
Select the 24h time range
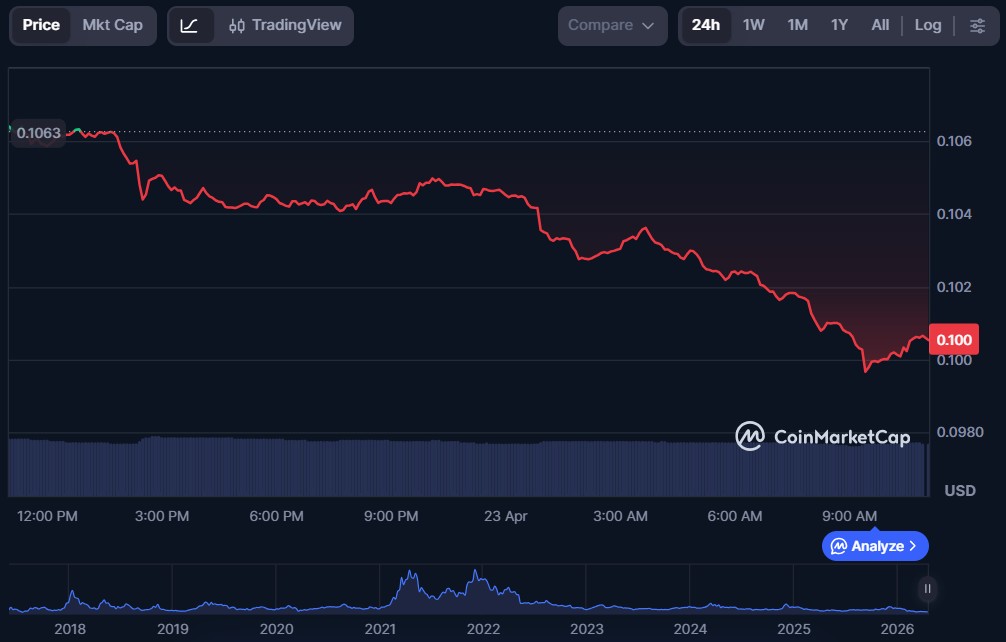705,25
